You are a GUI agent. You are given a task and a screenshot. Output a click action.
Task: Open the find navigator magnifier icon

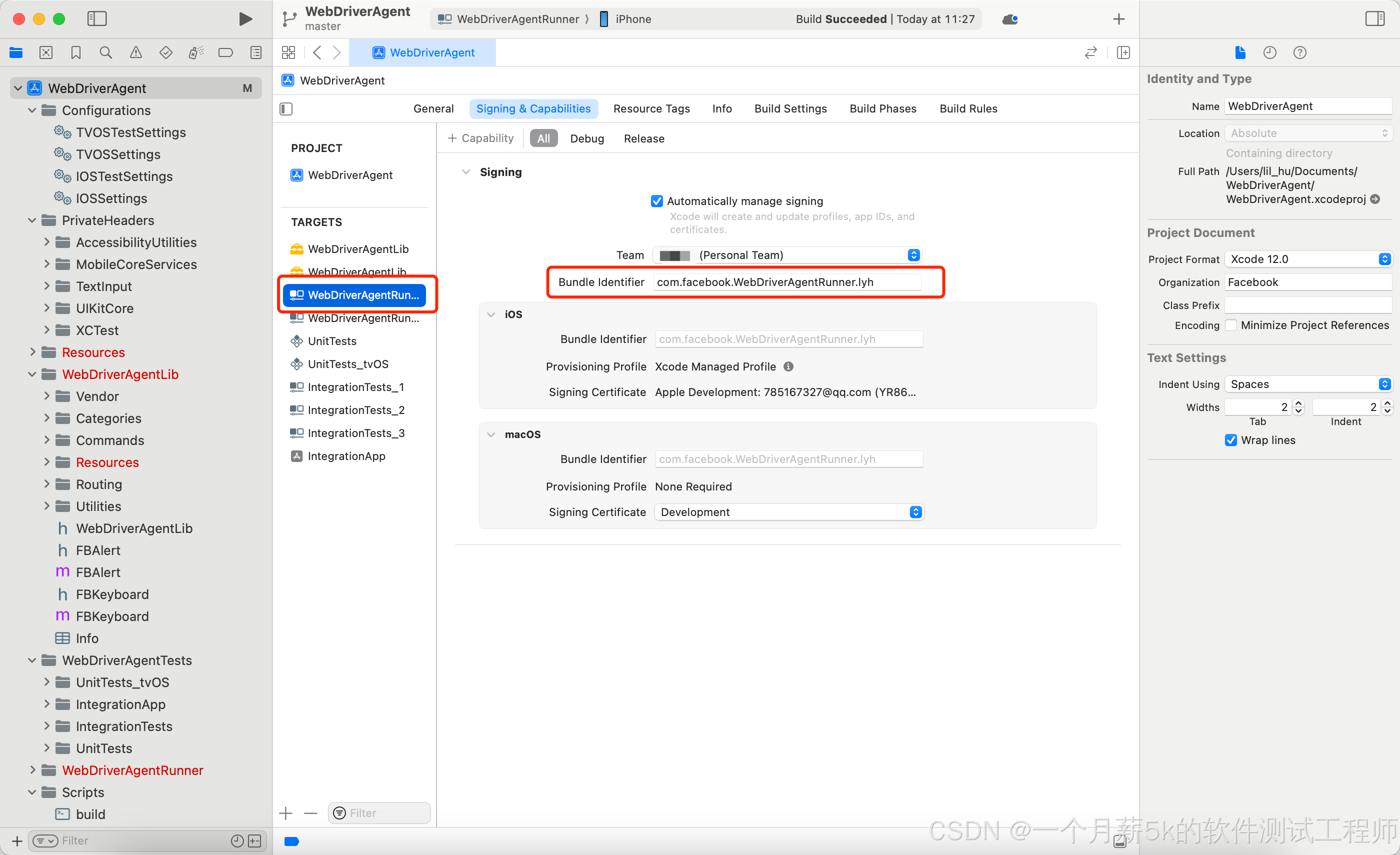(x=105, y=53)
